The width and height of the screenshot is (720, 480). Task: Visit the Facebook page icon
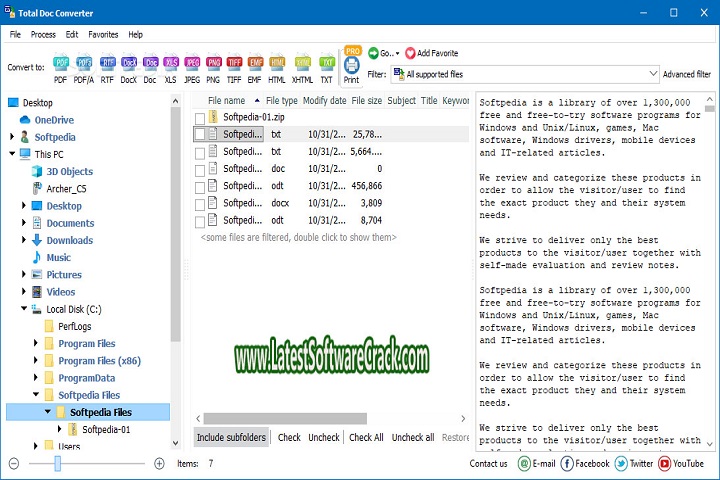click(567, 463)
